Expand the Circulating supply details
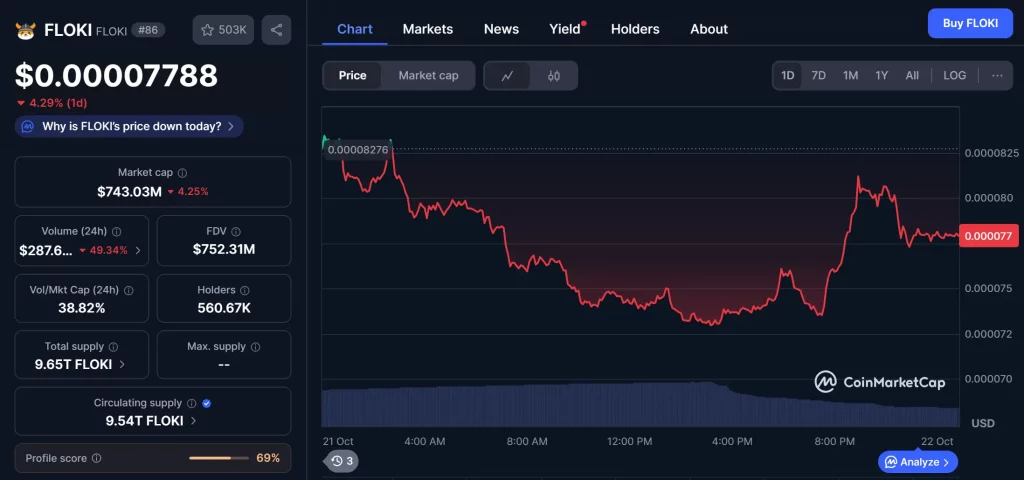 [193, 421]
